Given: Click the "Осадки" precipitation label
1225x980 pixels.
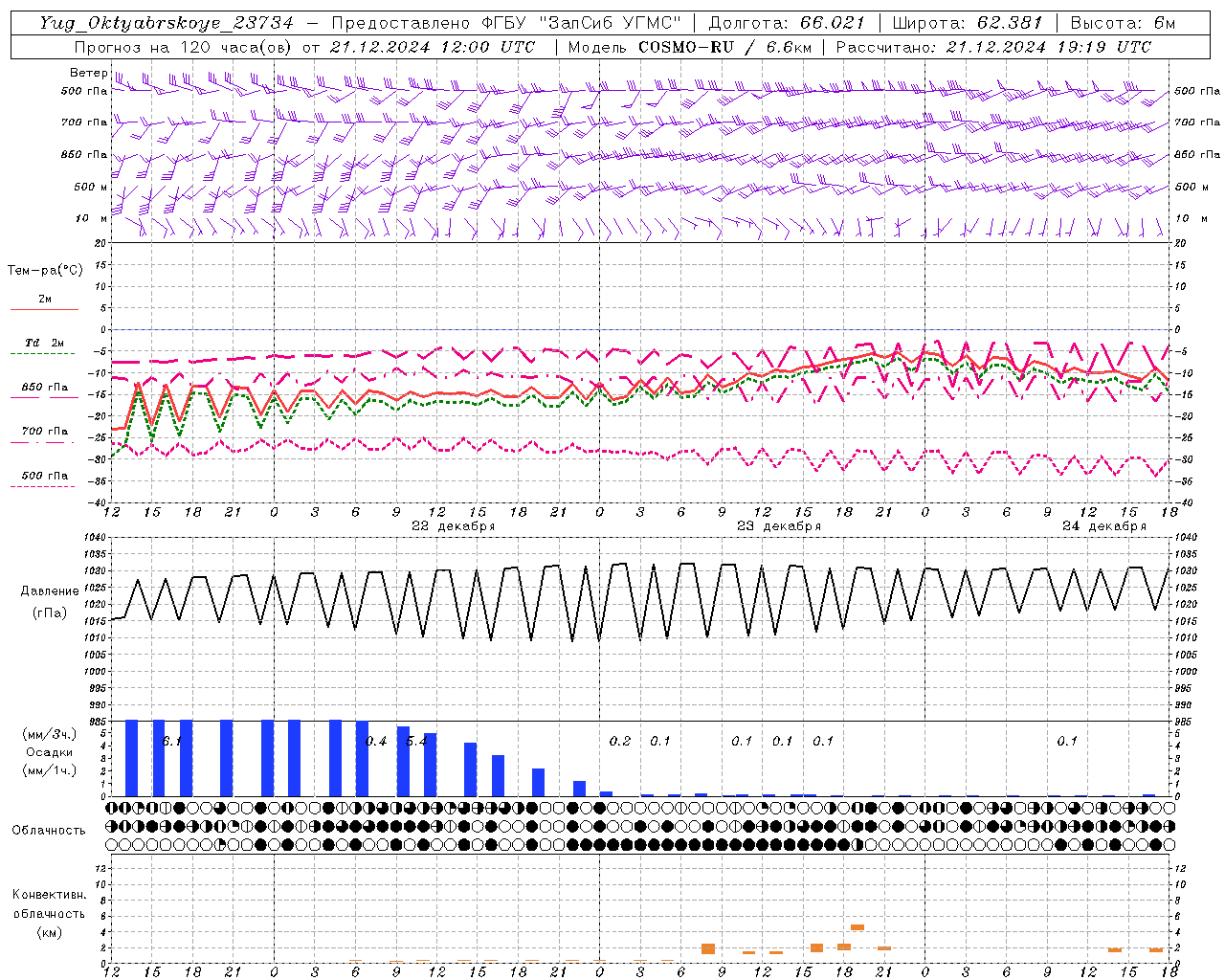Looking at the screenshot, I should [x=49, y=752].
